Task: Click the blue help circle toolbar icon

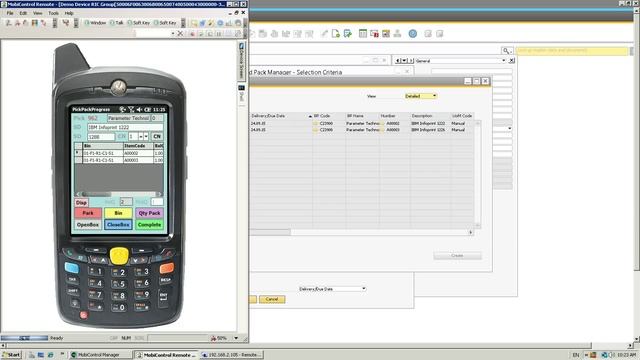Action: (x=413, y=33)
